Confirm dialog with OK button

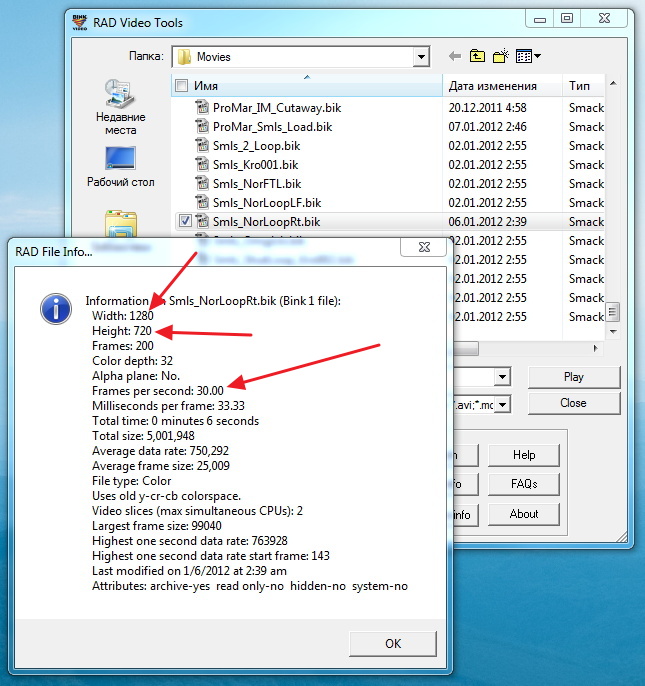click(x=393, y=644)
